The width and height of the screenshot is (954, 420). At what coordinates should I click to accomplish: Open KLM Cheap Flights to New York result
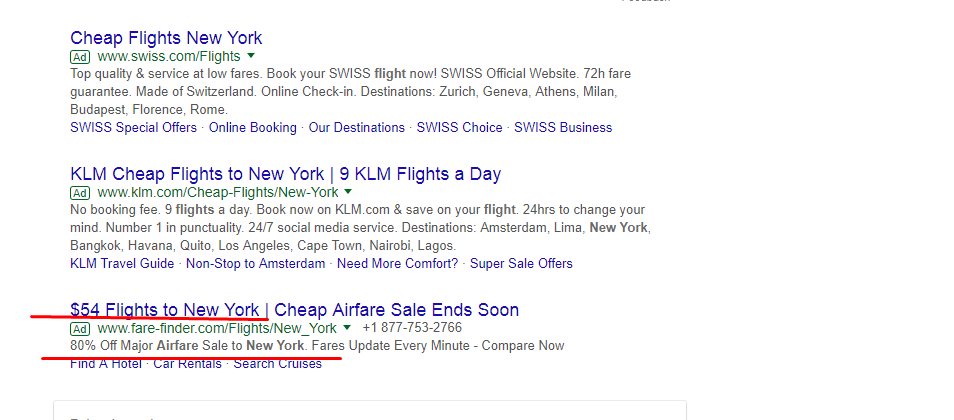pyautogui.click(x=285, y=174)
